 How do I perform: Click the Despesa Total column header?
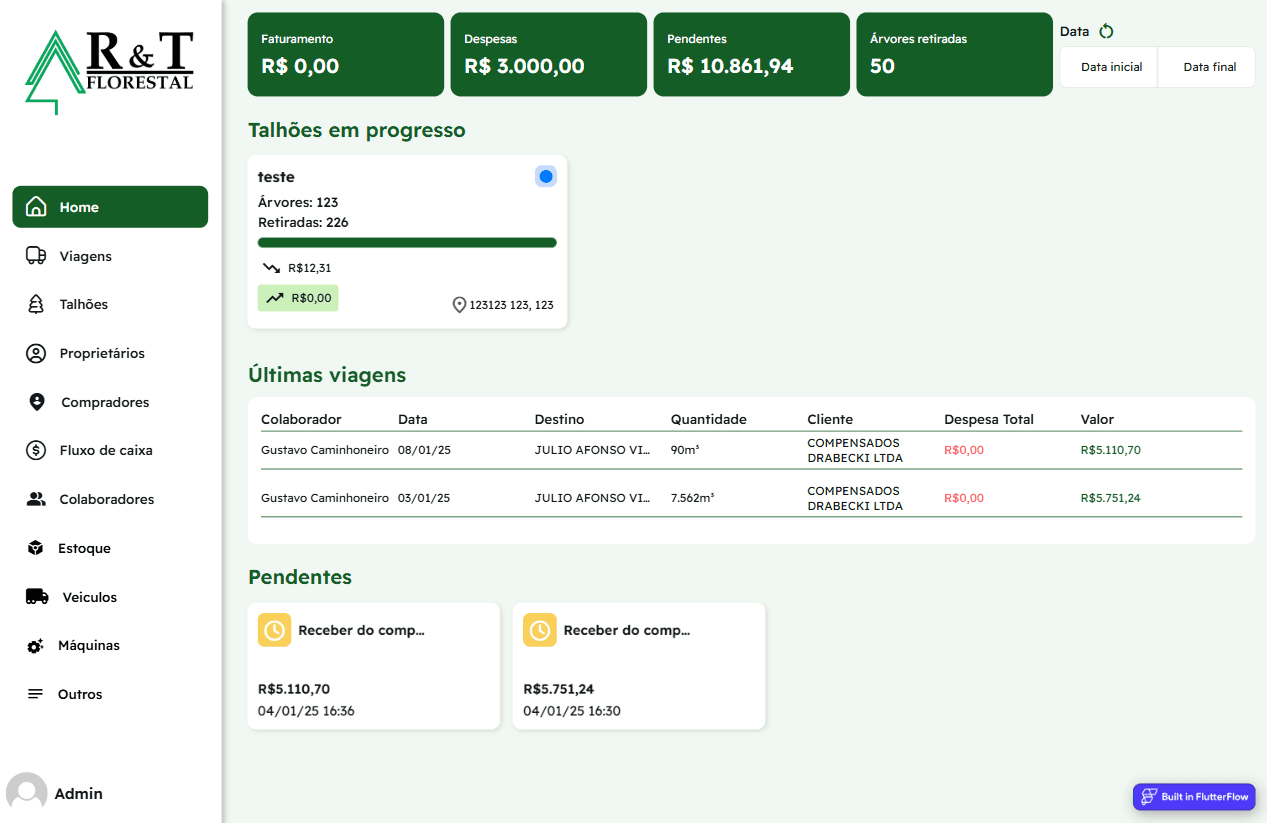pos(989,419)
